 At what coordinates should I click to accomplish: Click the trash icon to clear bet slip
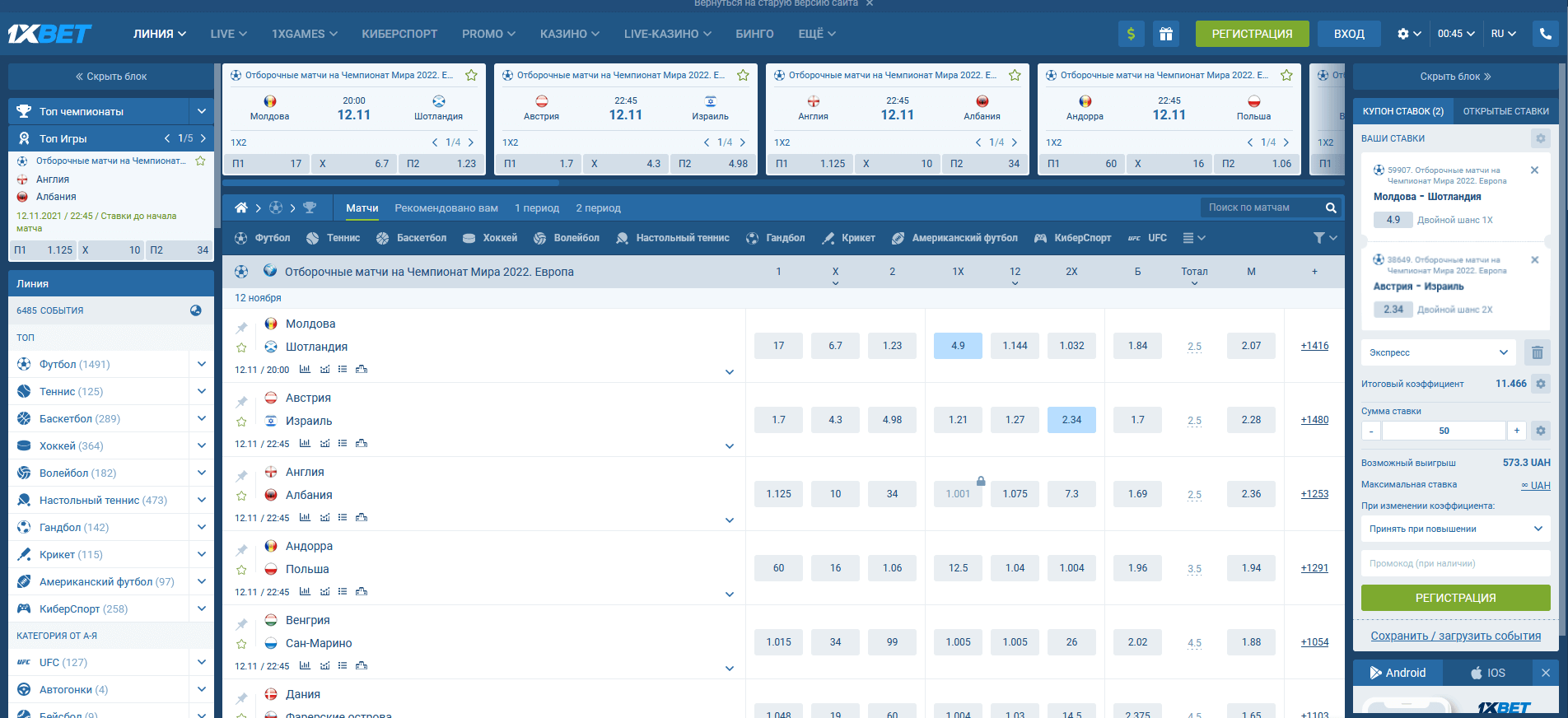click(1537, 352)
